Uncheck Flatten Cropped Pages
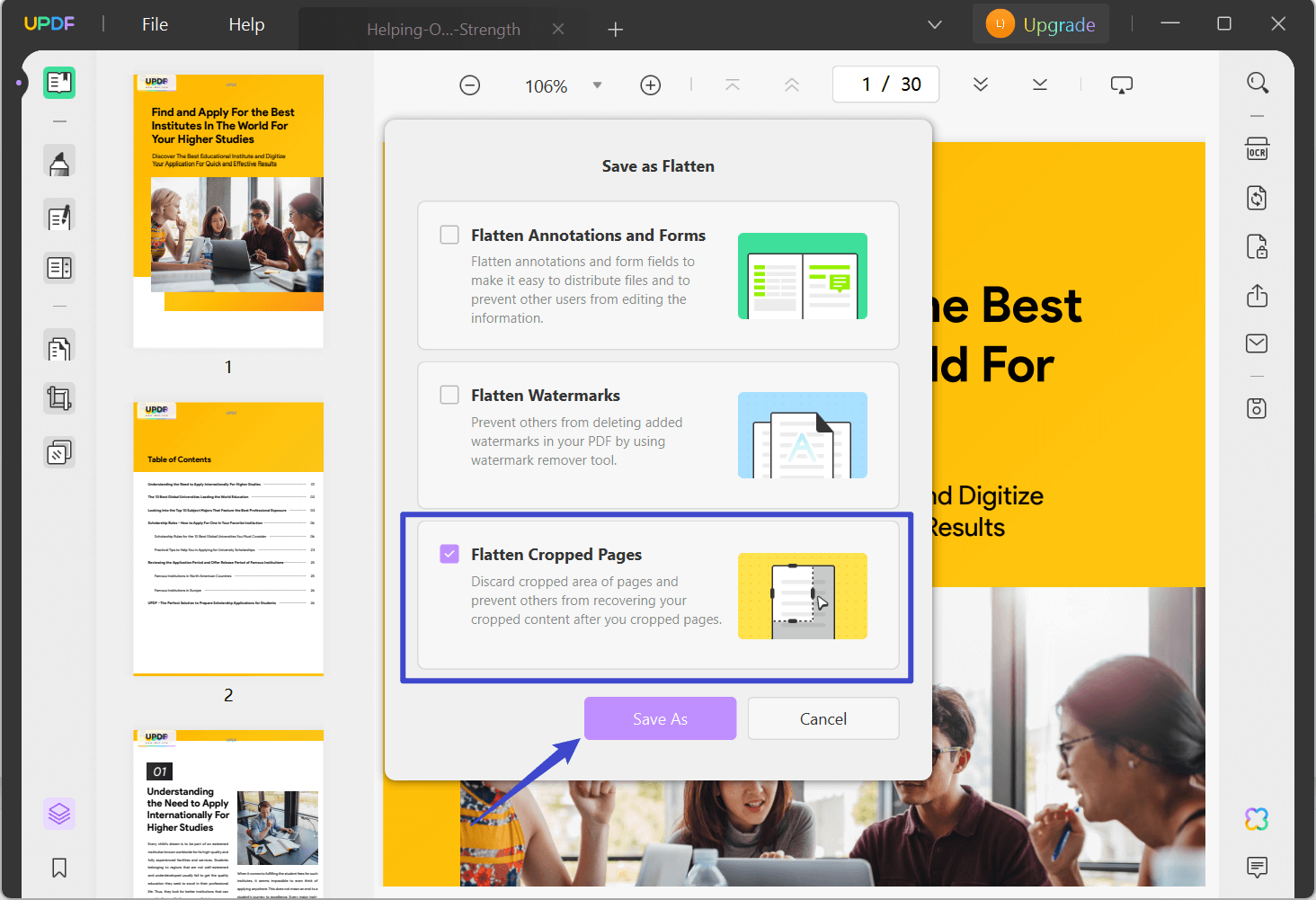The width and height of the screenshot is (1316, 900). pyautogui.click(x=449, y=554)
